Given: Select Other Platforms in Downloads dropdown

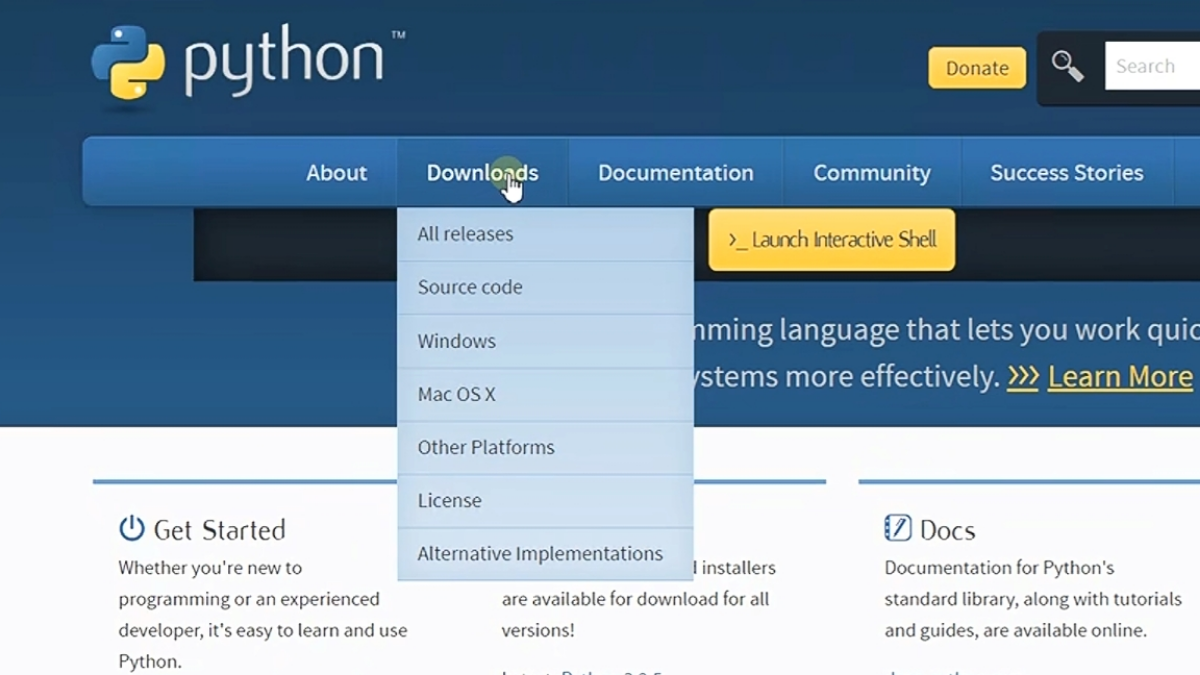Looking at the screenshot, I should pyautogui.click(x=545, y=447).
